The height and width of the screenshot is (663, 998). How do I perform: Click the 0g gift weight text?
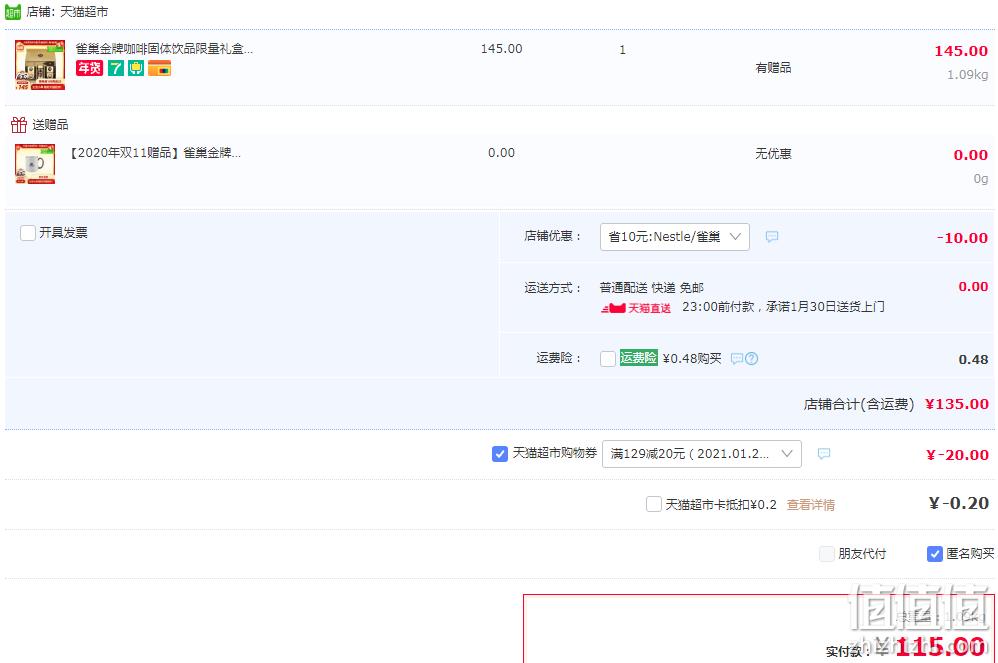(981, 179)
